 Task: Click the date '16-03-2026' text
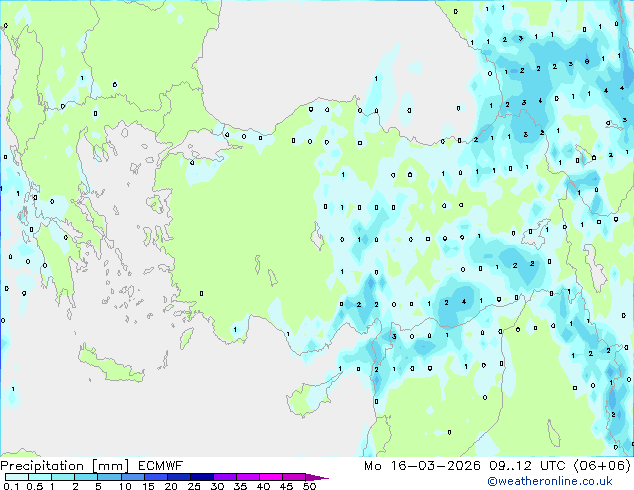click(x=435, y=466)
